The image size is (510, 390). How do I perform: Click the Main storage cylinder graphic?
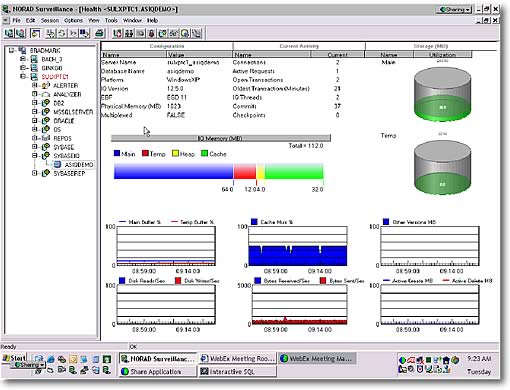pyautogui.click(x=442, y=94)
